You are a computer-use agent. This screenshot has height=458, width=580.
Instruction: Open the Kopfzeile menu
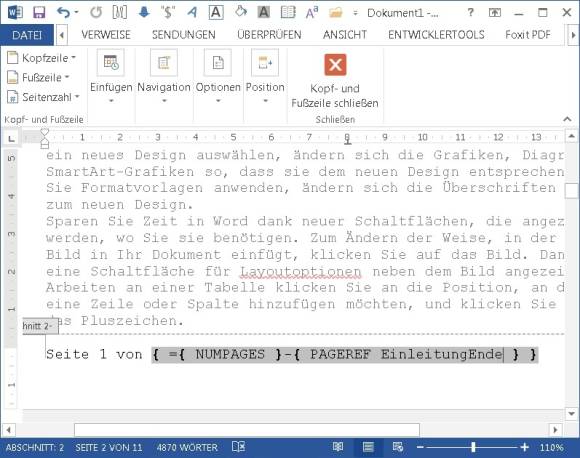coord(41,58)
